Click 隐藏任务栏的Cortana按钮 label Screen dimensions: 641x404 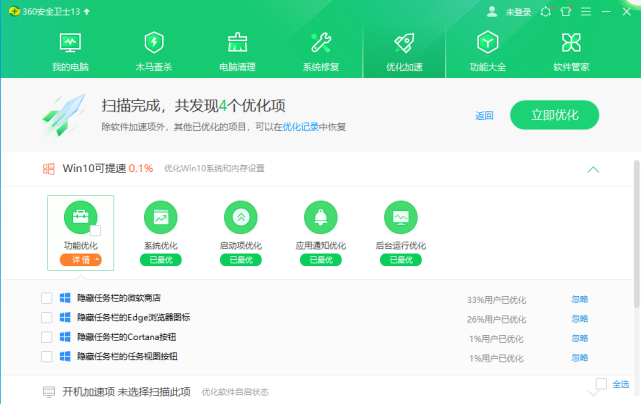(126, 337)
